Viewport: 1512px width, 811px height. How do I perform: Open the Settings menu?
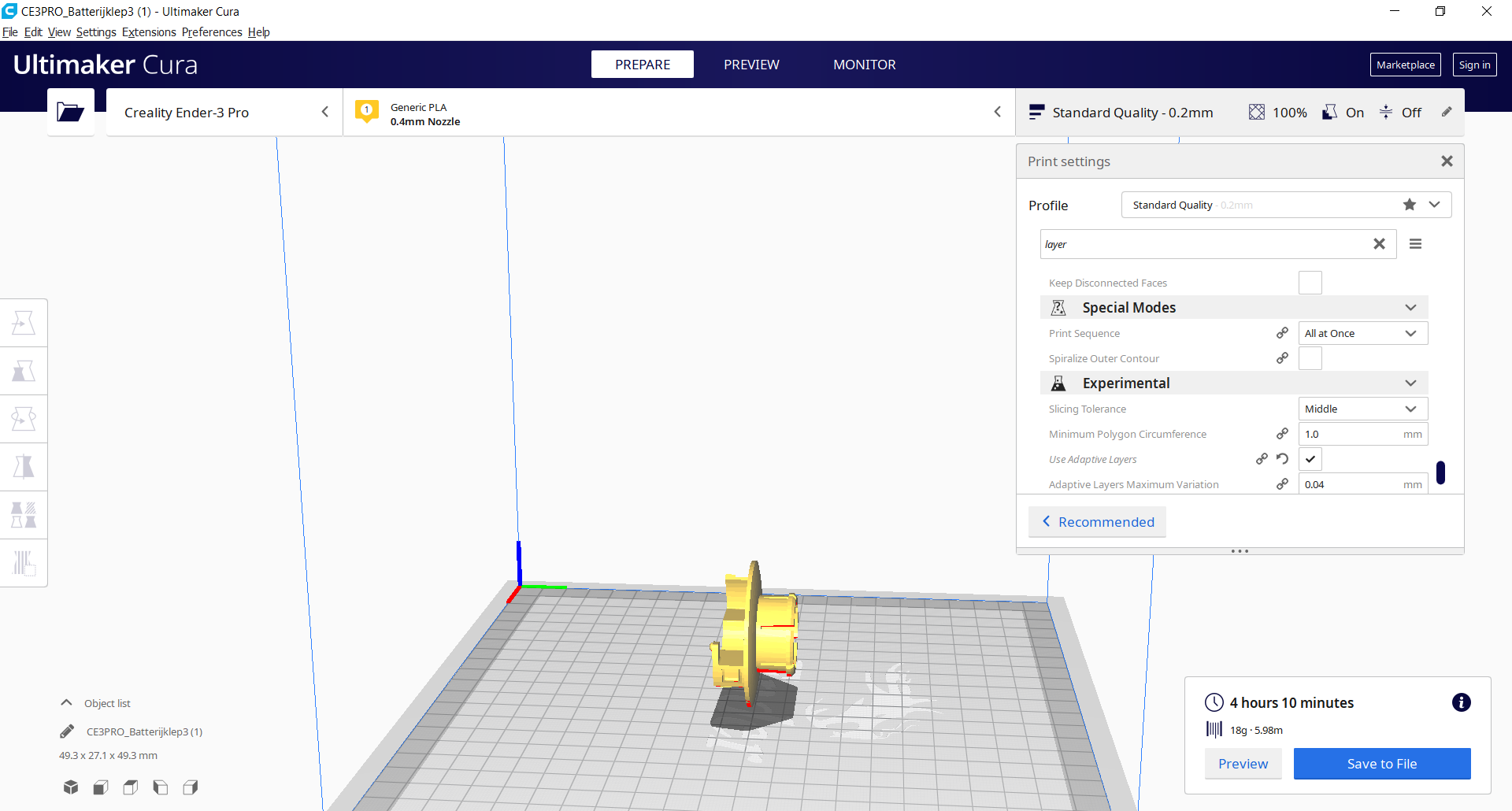(96, 32)
